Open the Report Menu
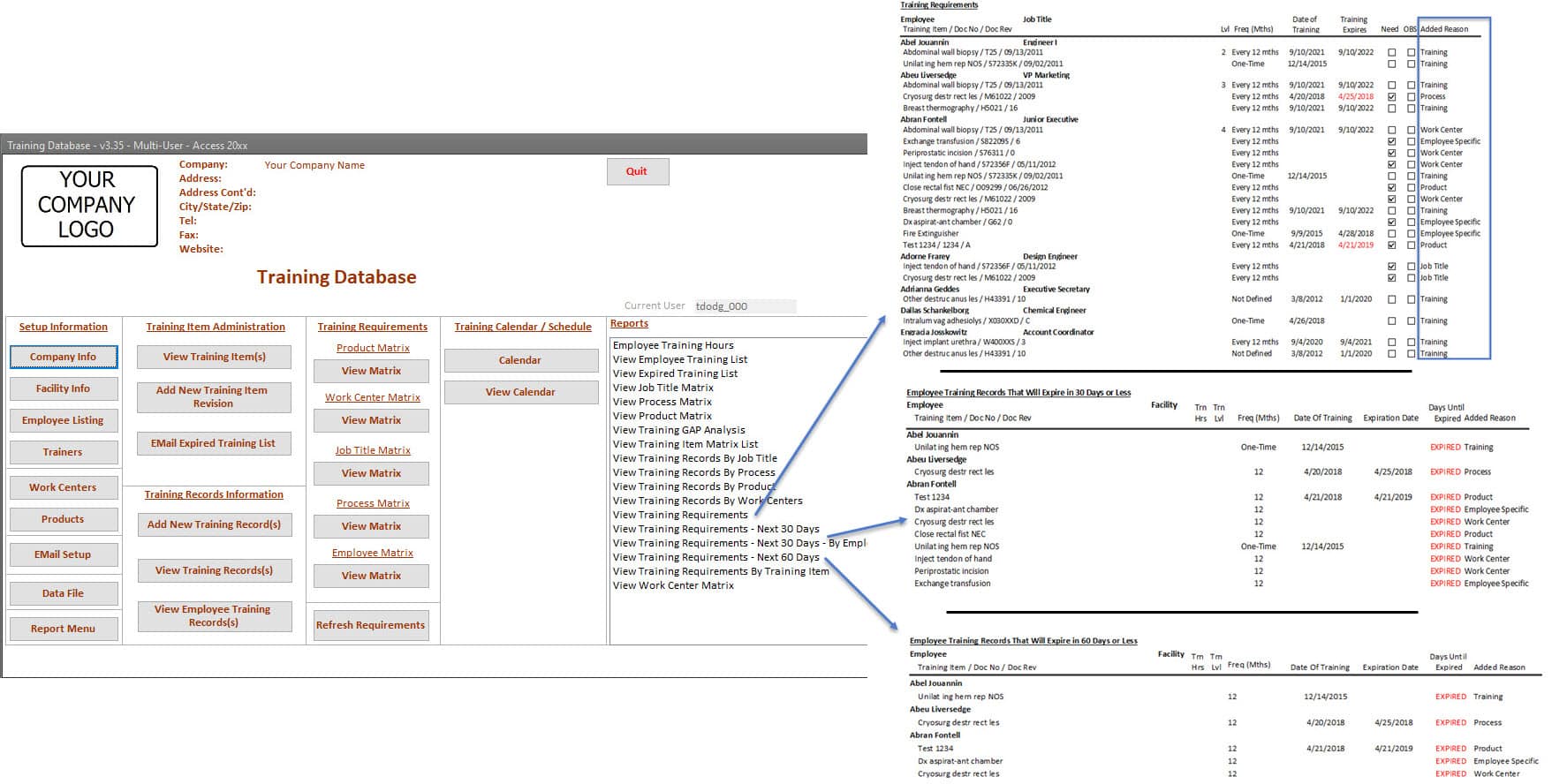This screenshot has width=1552, height=784. point(64,629)
